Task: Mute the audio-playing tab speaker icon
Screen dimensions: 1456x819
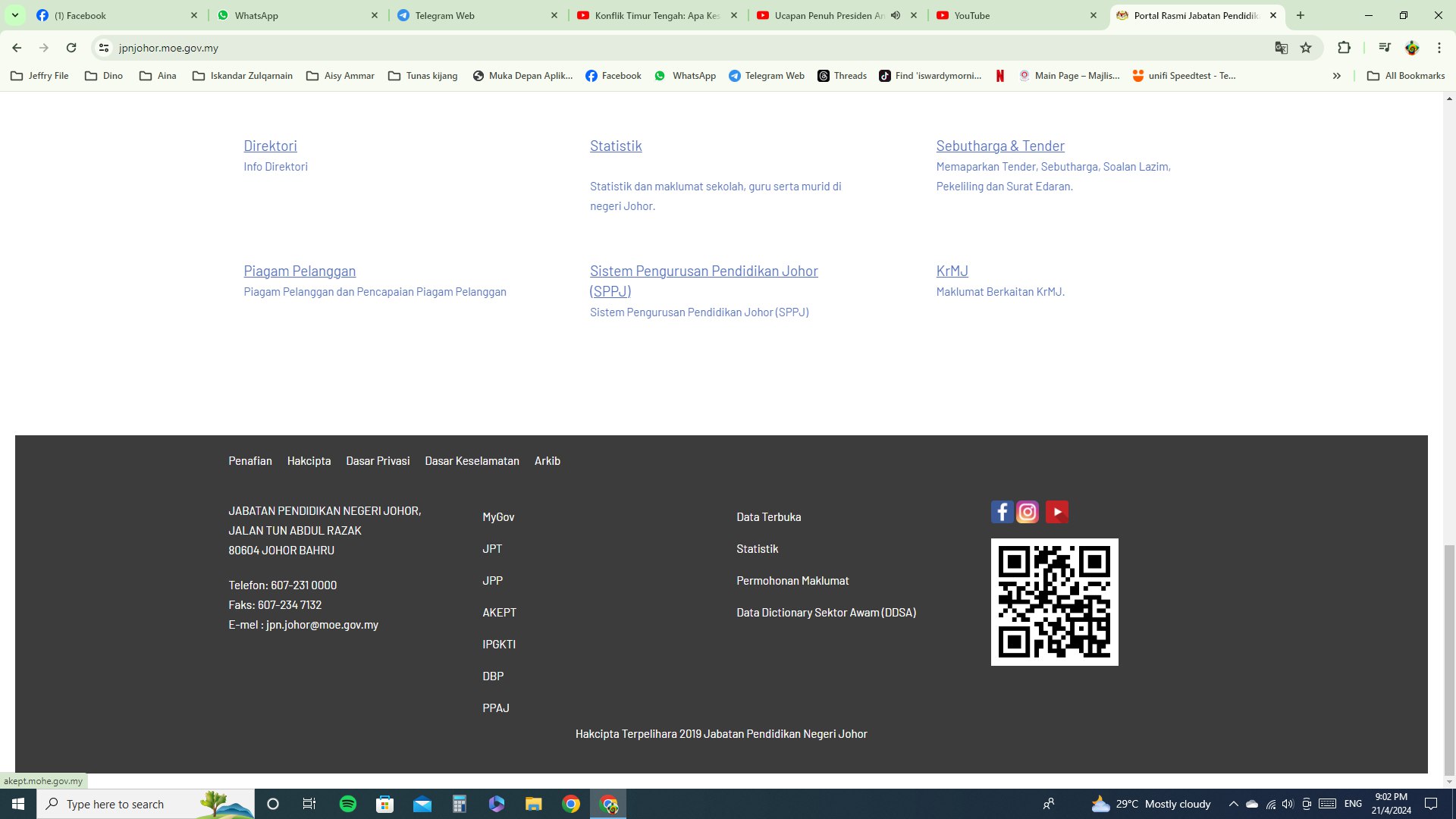Action: point(896,15)
